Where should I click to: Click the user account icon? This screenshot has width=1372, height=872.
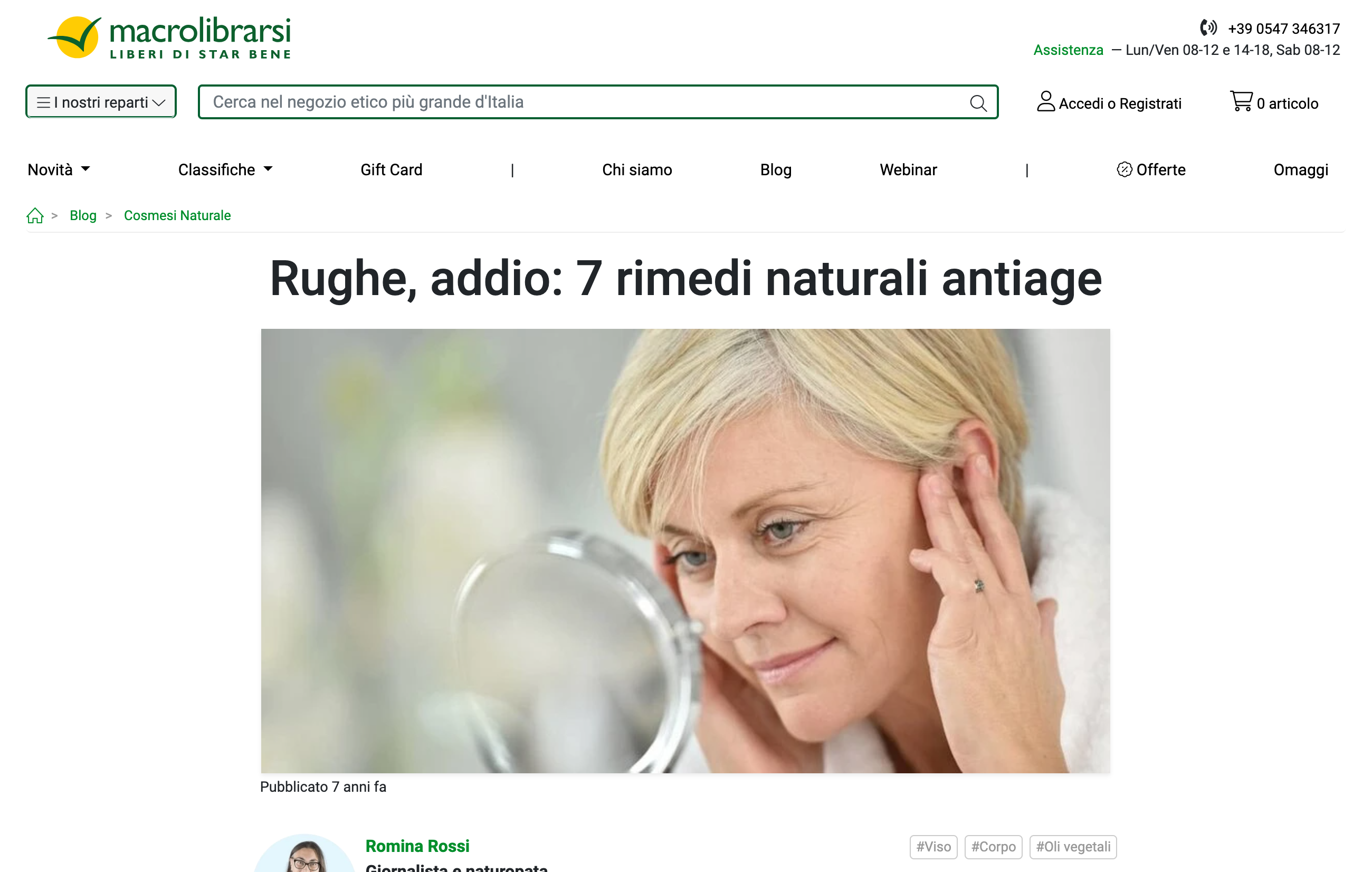pos(1045,101)
